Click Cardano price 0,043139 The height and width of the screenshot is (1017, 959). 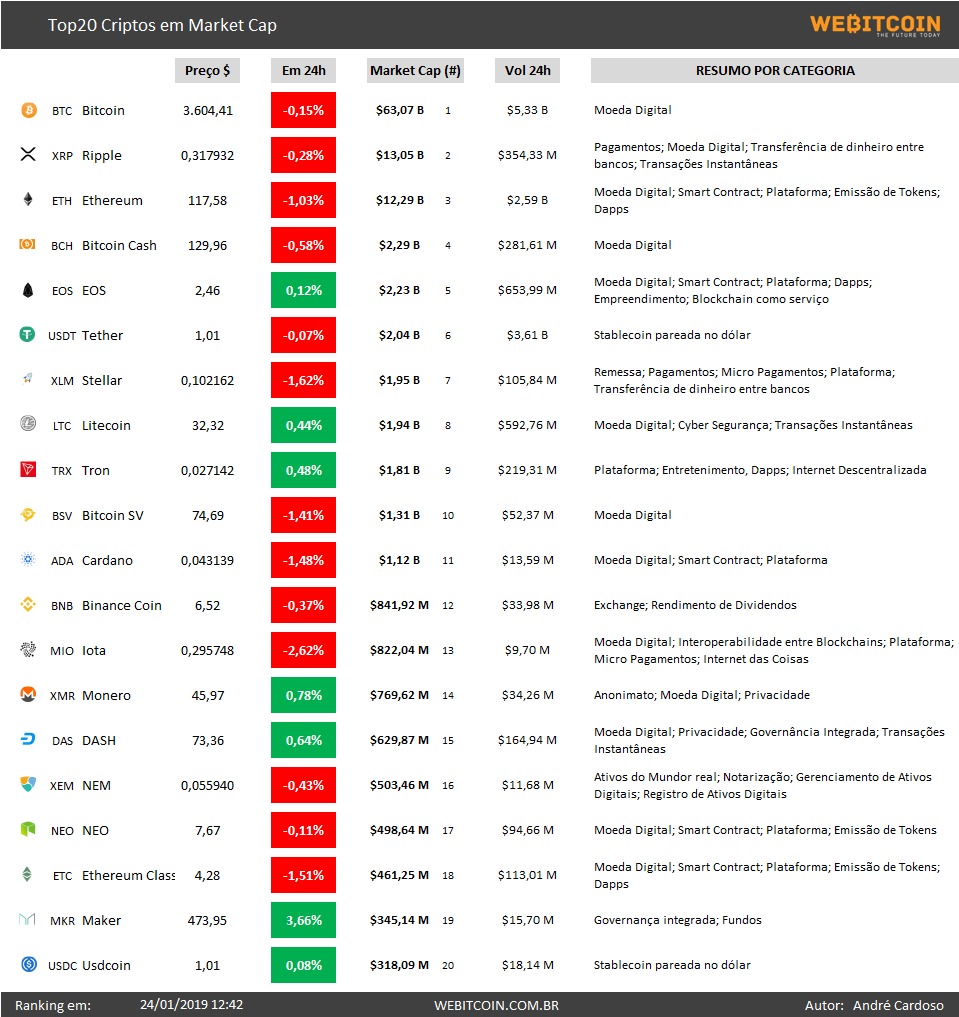point(207,560)
